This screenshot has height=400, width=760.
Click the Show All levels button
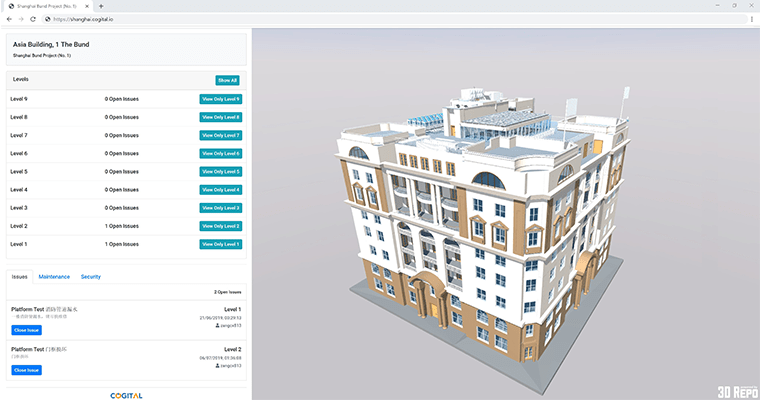227,80
